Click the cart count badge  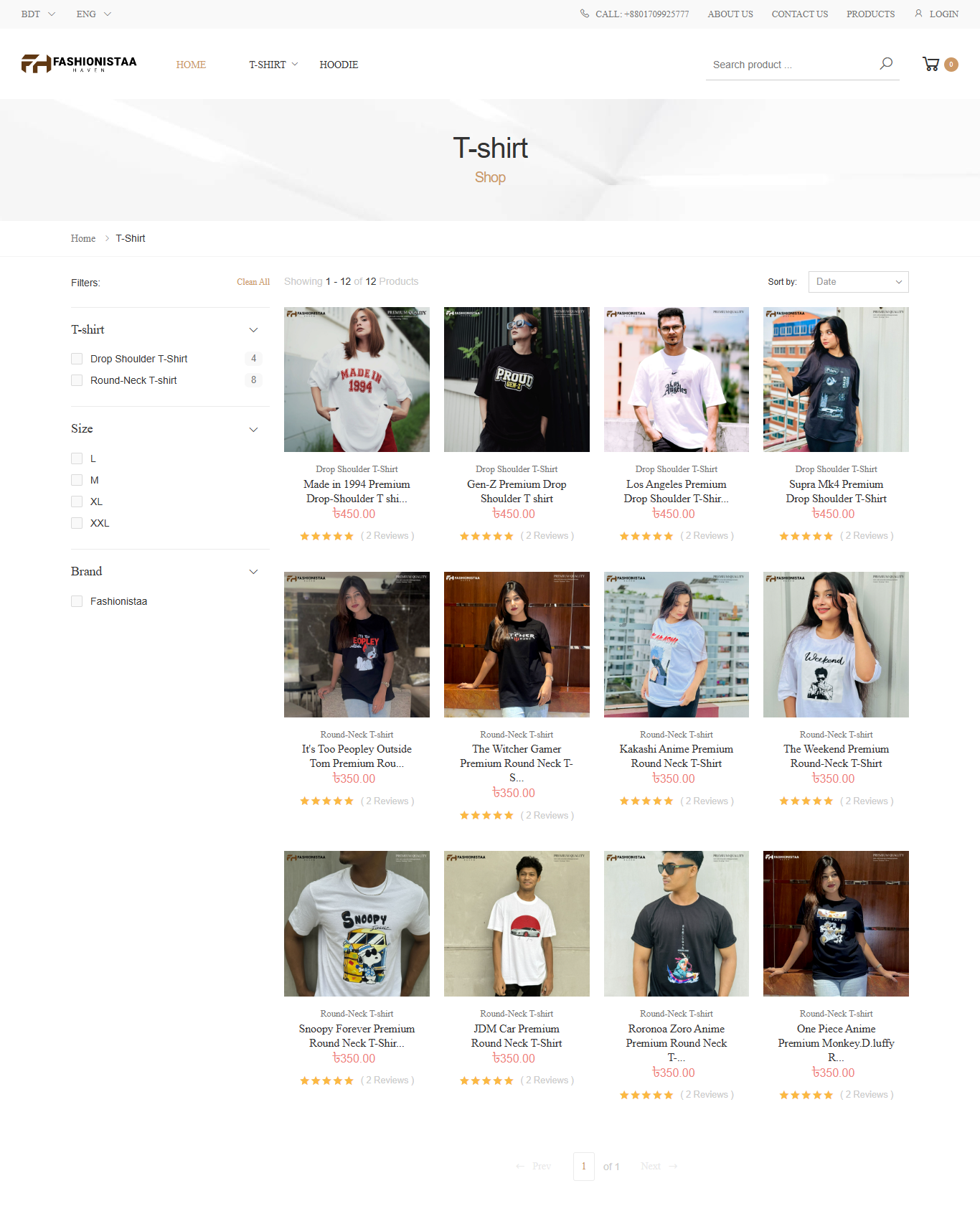[x=951, y=65]
